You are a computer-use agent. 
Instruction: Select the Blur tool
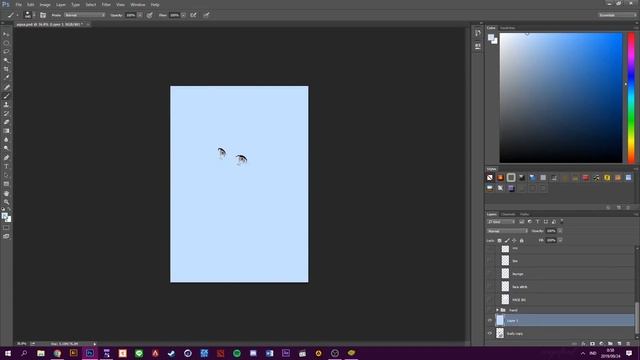point(6,140)
